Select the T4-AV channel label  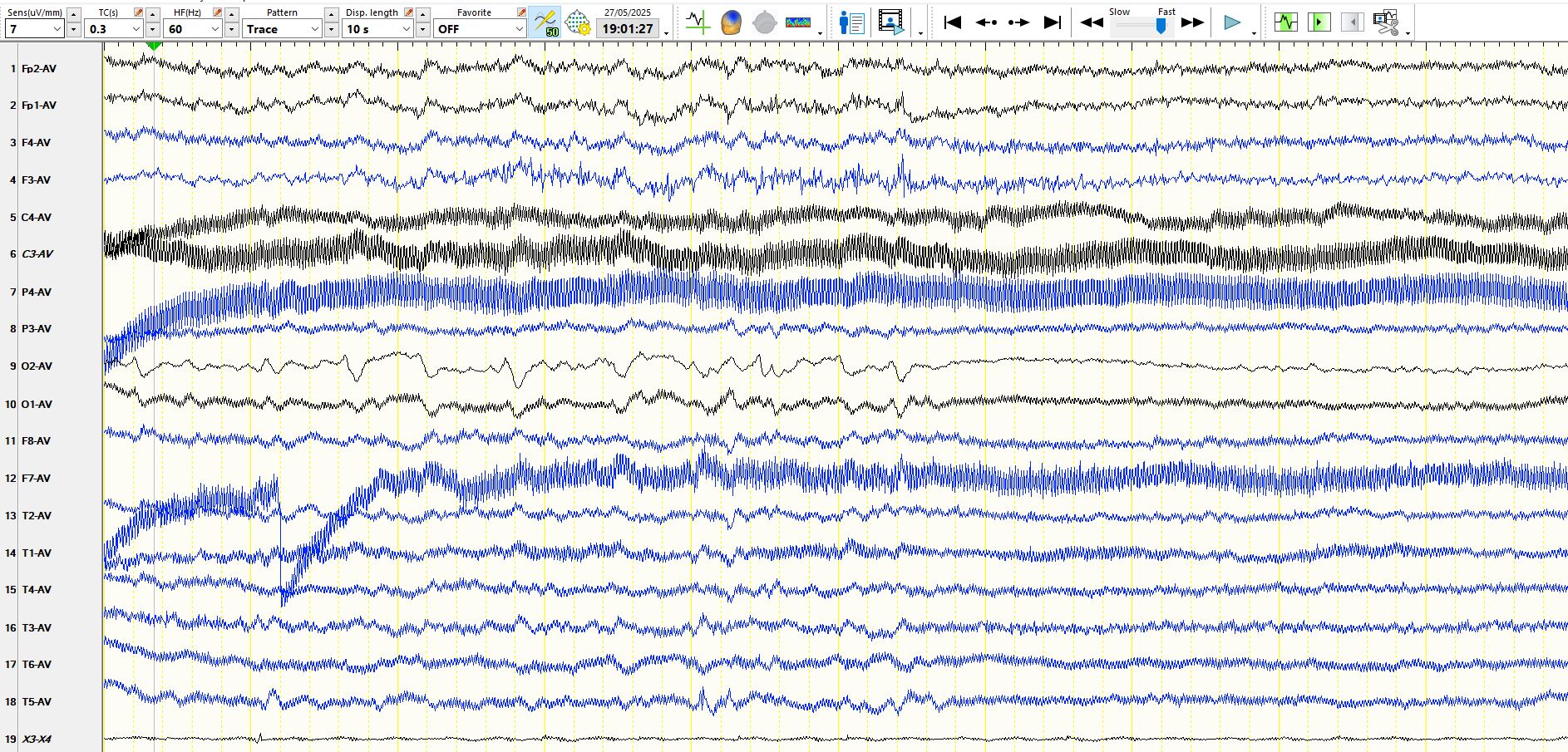point(36,590)
